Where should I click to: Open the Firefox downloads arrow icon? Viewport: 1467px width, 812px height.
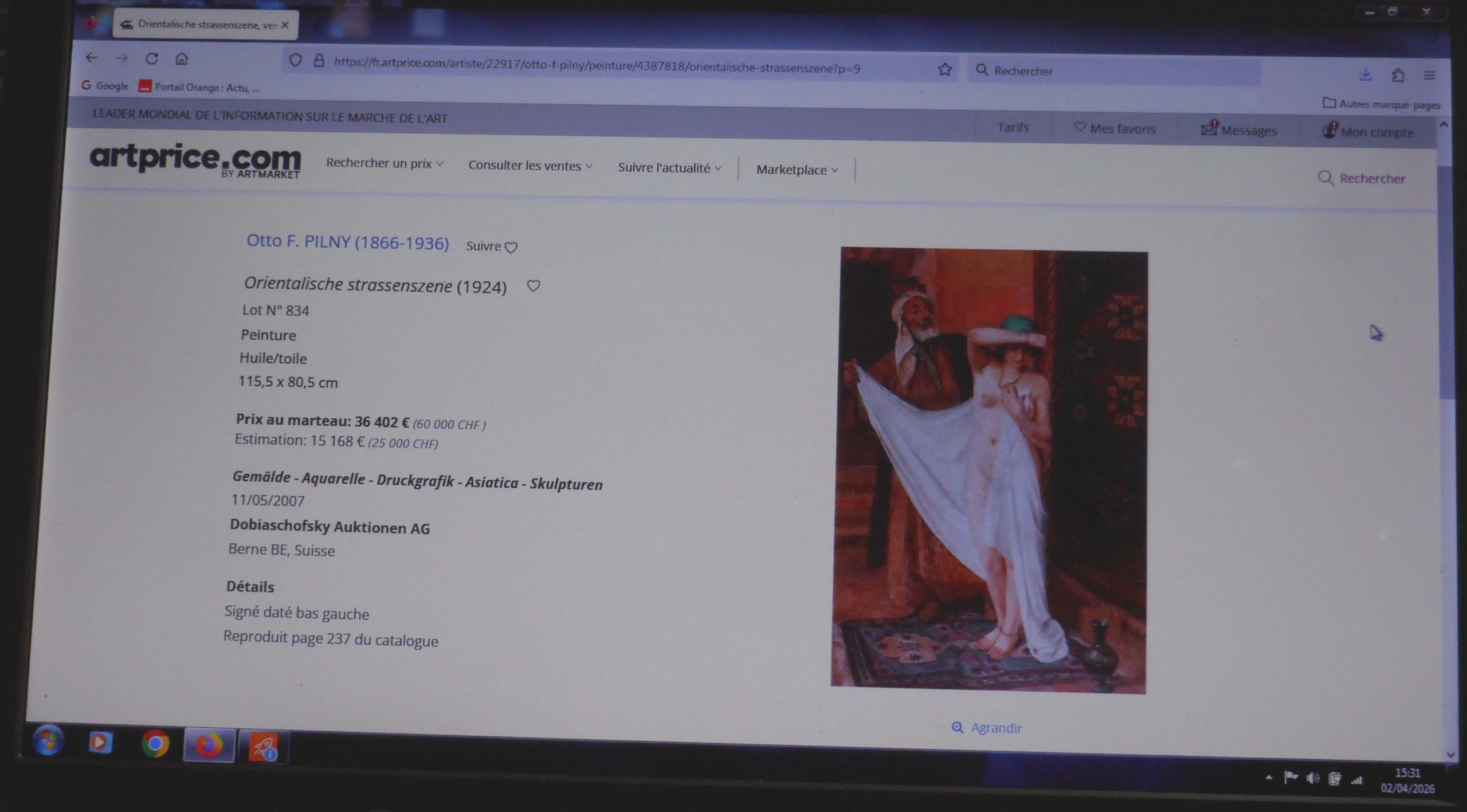click(1366, 74)
